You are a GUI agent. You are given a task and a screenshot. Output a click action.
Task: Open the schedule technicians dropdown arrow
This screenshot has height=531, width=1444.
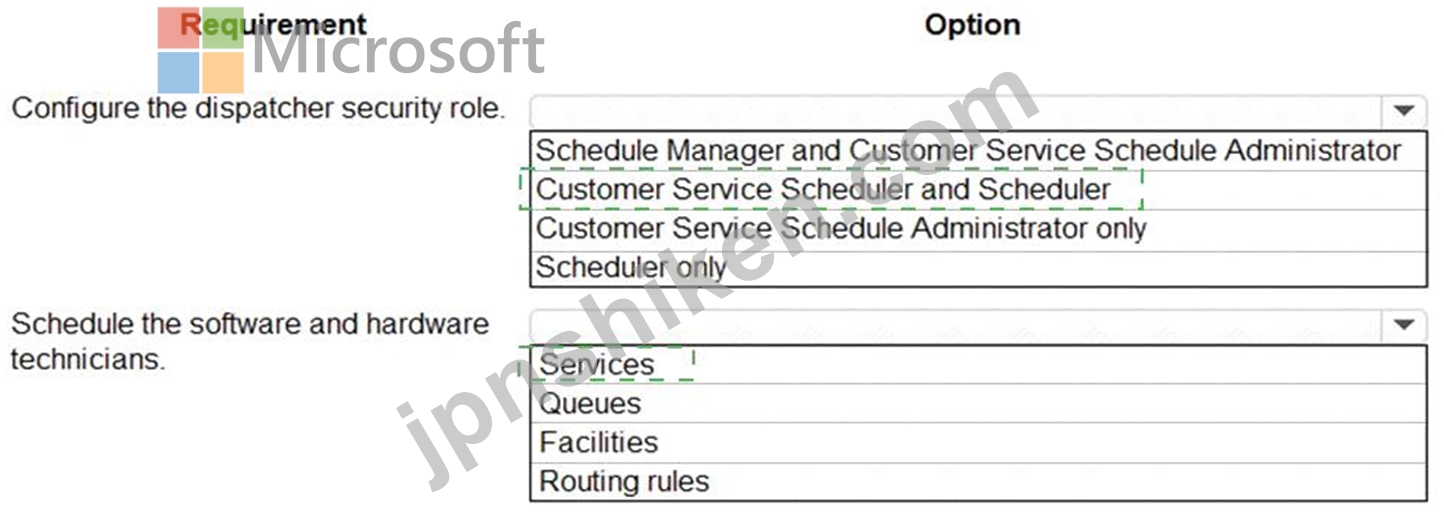click(x=1404, y=325)
